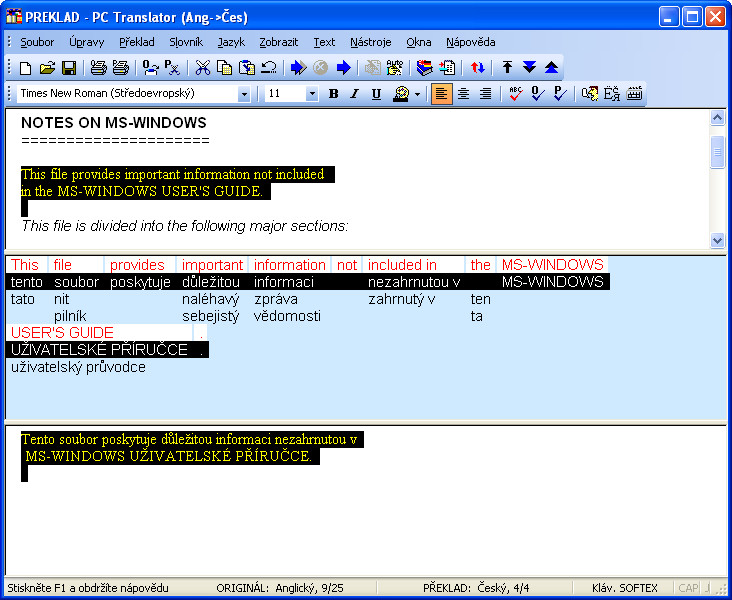The image size is (732, 600).
Task: Click the printer icon right of Save
Action: point(99,68)
